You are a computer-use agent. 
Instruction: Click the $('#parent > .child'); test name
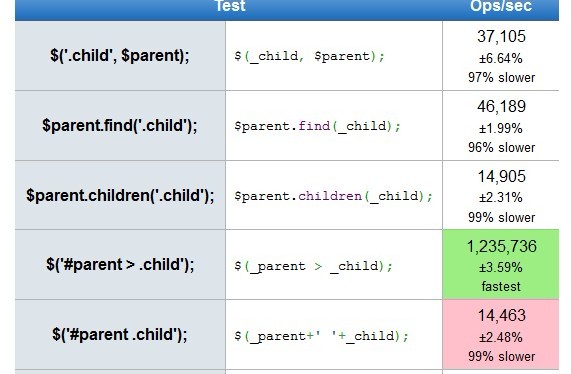pos(120,265)
